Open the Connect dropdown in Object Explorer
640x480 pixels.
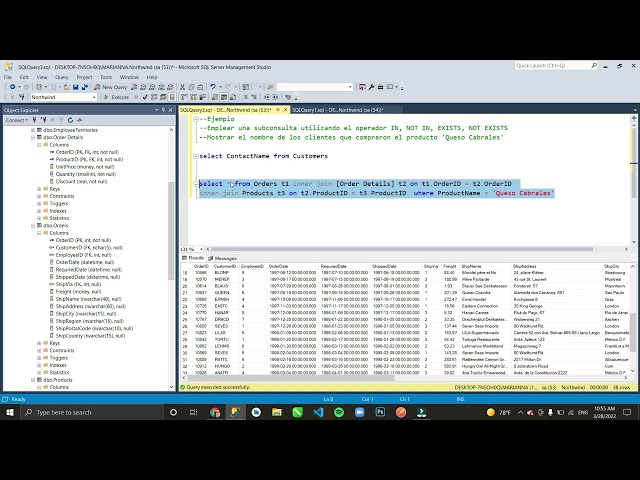click(x=16, y=120)
